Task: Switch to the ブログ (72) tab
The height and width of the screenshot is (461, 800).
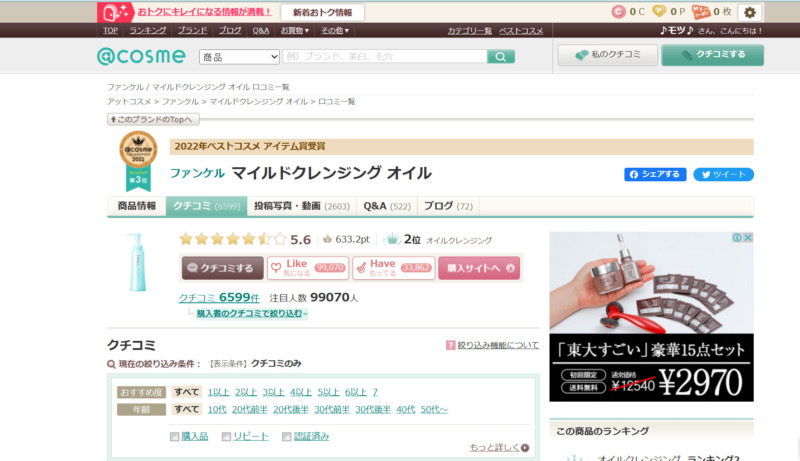Action: (x=448, y=206)
